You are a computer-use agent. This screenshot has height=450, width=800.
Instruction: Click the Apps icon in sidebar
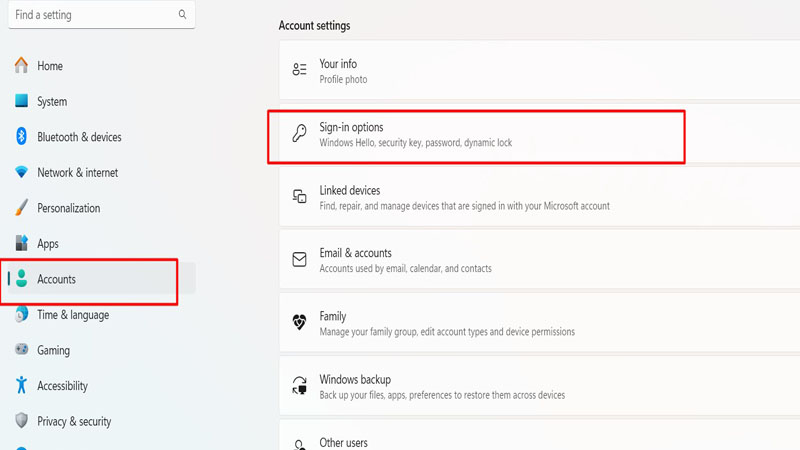[x=21, y=243]
